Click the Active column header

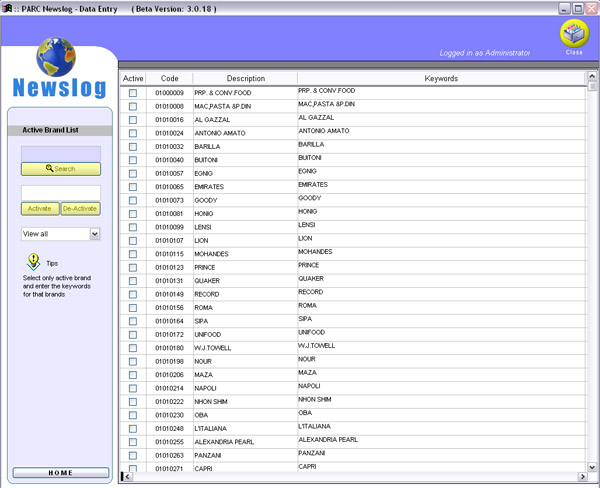pyautogui.click(x=133, y=78)
